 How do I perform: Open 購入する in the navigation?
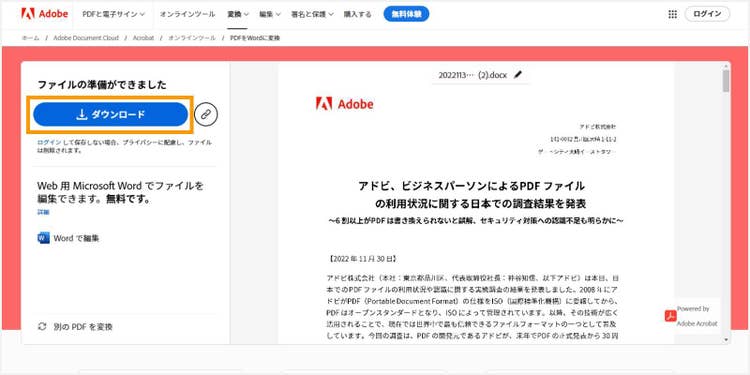[x=357, y=14]
